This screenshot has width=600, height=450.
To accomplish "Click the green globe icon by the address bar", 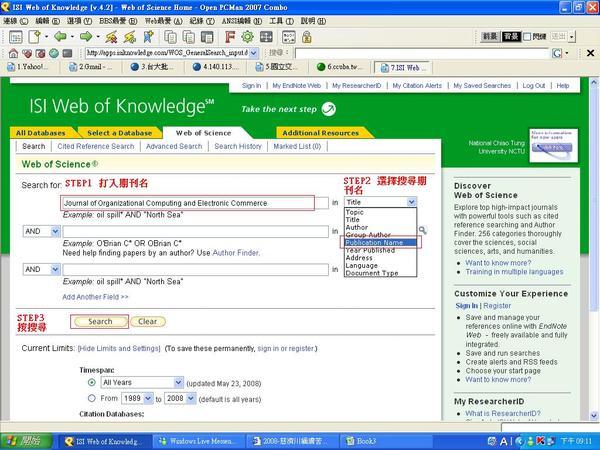I will tap(54, 53).
